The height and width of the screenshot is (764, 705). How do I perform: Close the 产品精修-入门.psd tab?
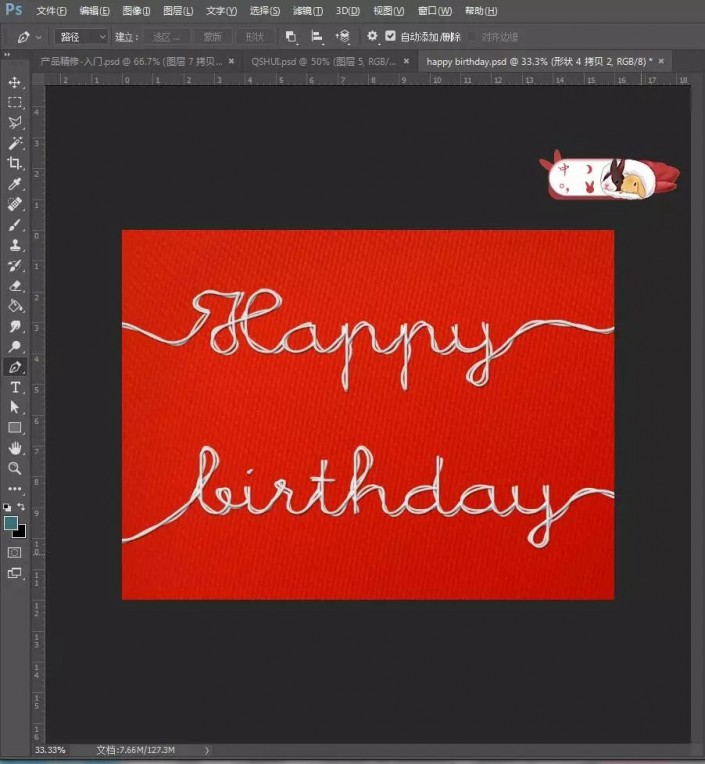click(231, 61)
